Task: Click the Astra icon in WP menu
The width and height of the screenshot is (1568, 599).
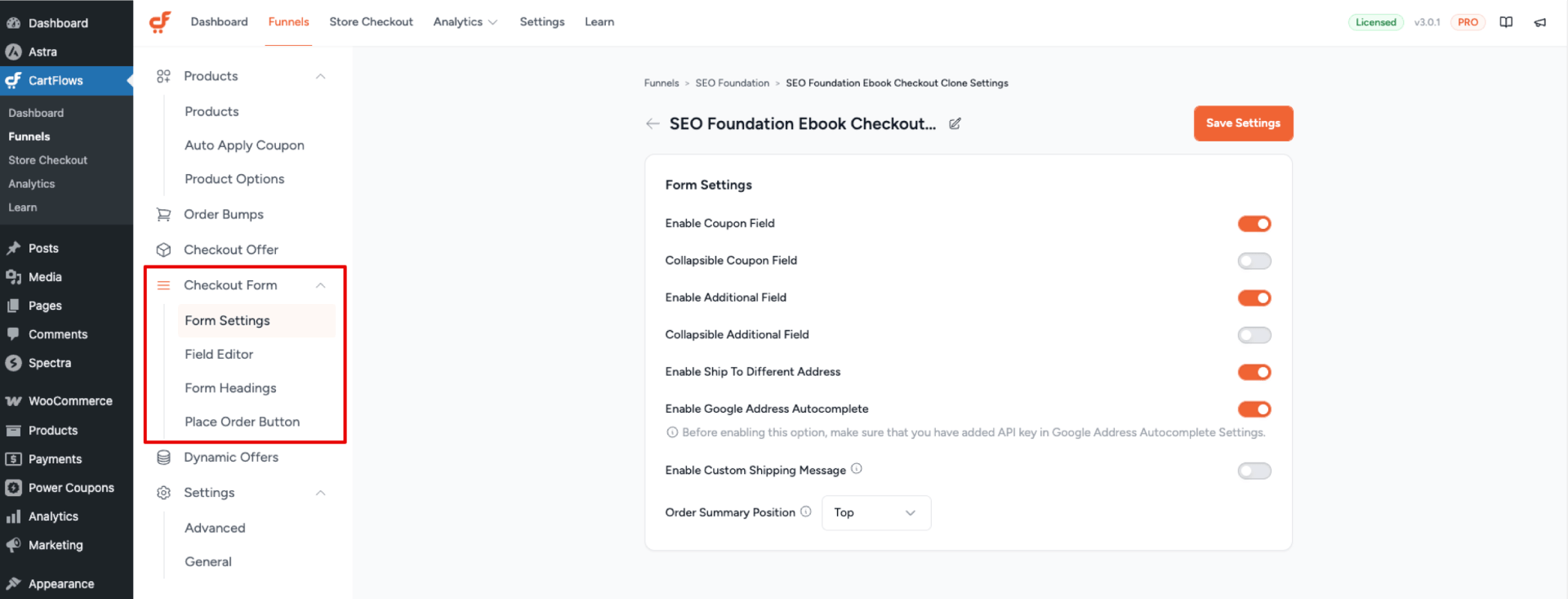Action: 14,51
